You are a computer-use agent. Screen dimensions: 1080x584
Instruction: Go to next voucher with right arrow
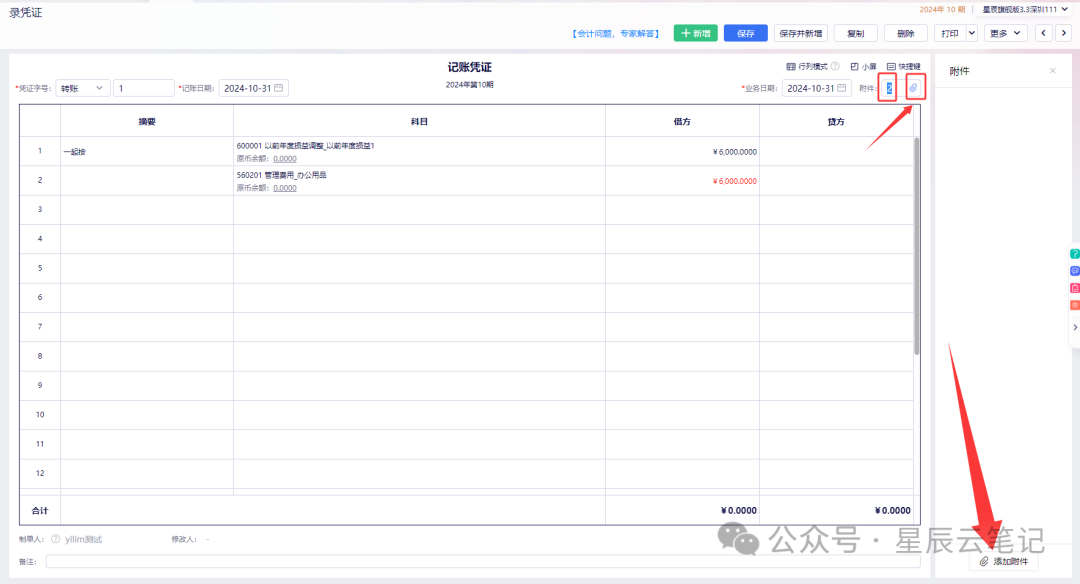pyautogui.click(x=1064, y=33)
